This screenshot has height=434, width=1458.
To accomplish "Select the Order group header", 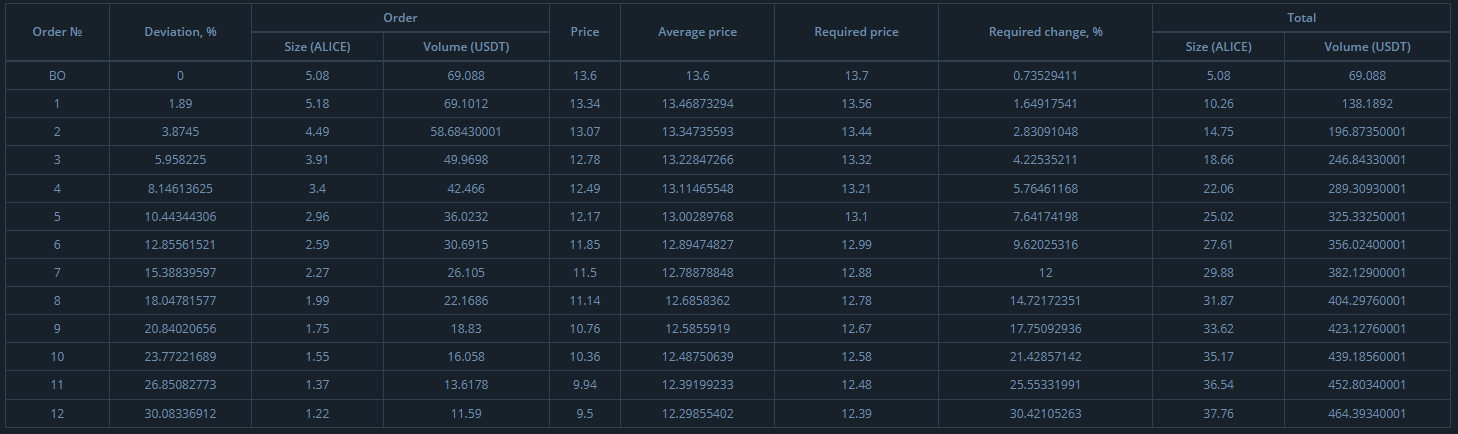I will (400, 18).
